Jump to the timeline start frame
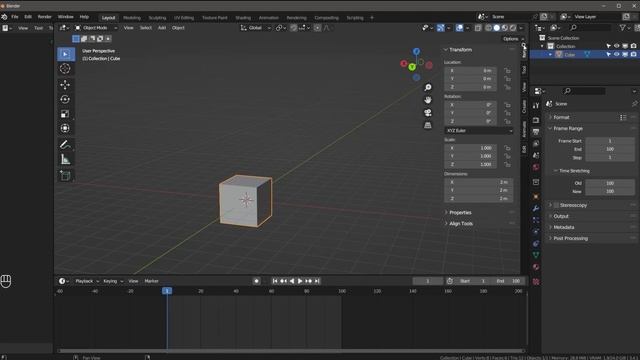Viewport: 640px width, 360px height. tap(275, 281)
